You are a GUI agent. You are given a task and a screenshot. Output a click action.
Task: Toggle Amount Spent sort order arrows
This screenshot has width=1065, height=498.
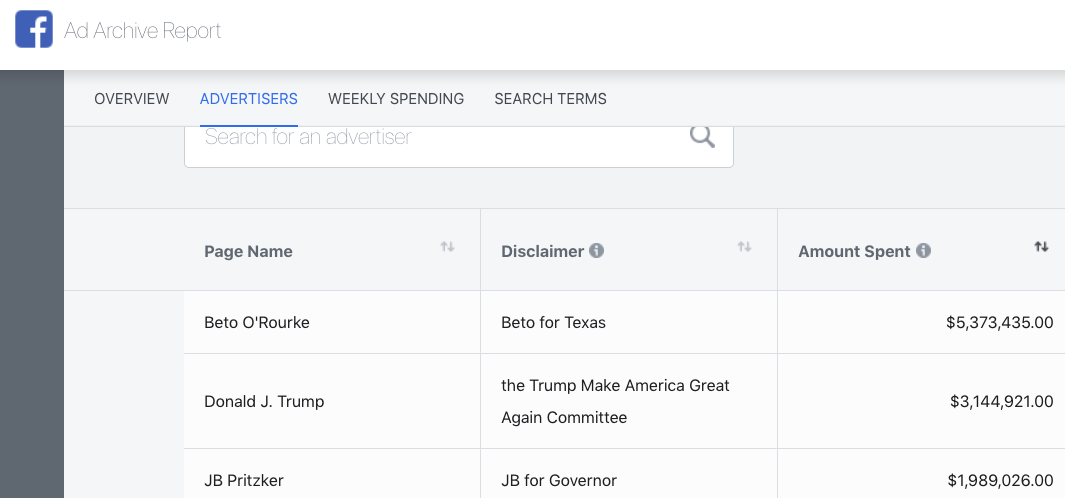coord(1041,247)
